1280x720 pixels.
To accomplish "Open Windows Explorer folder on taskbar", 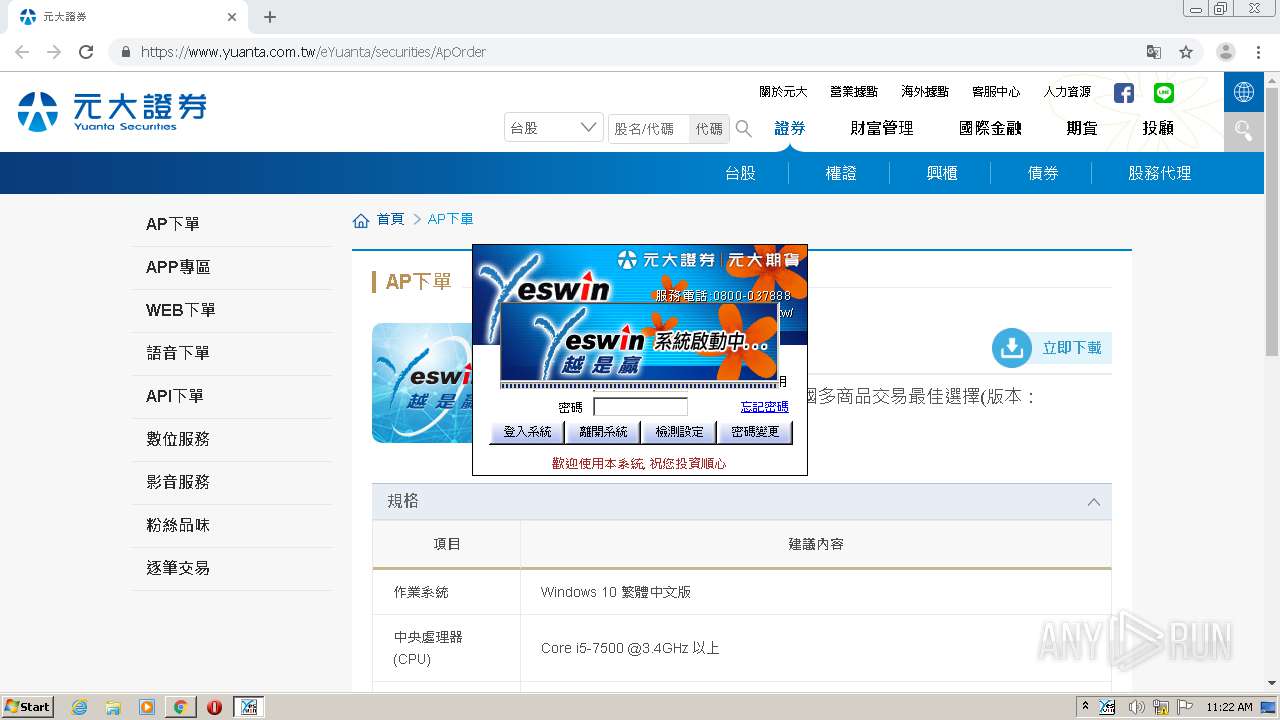I will 113,707.
